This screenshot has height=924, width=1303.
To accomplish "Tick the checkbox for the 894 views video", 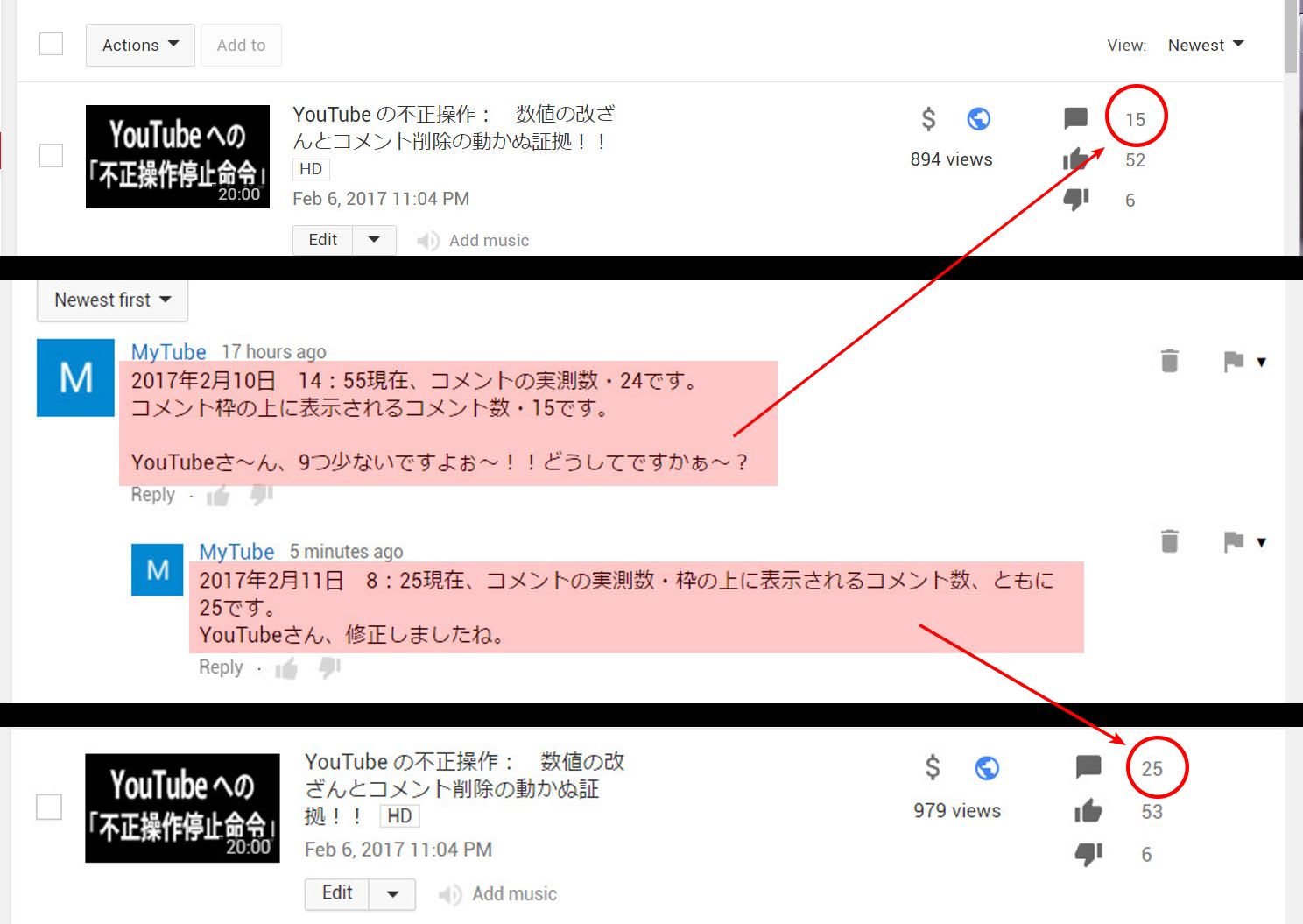I will pos(52,155).
